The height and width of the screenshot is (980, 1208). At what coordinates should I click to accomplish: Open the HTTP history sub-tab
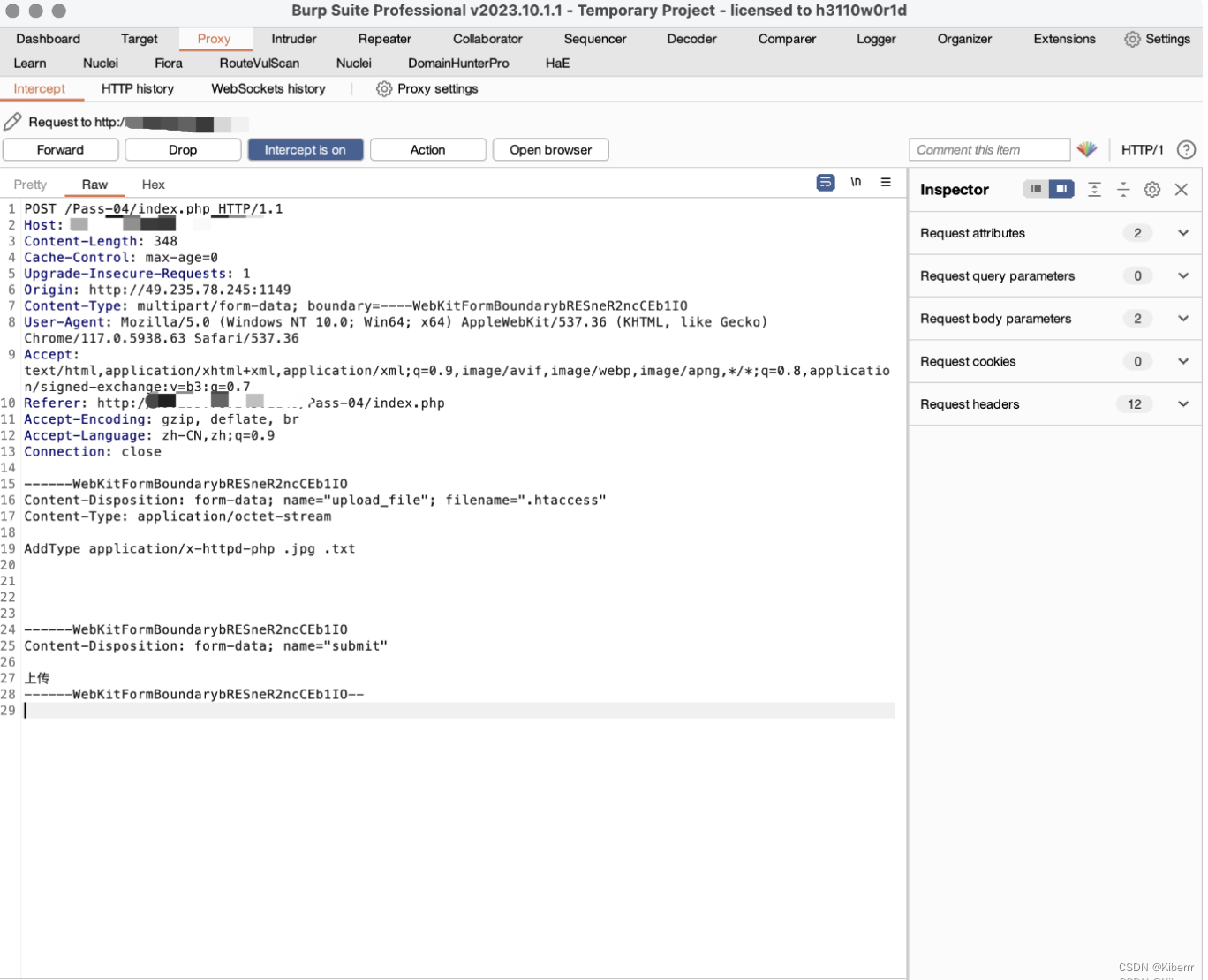pyautogui.click(x=138, y=89)
